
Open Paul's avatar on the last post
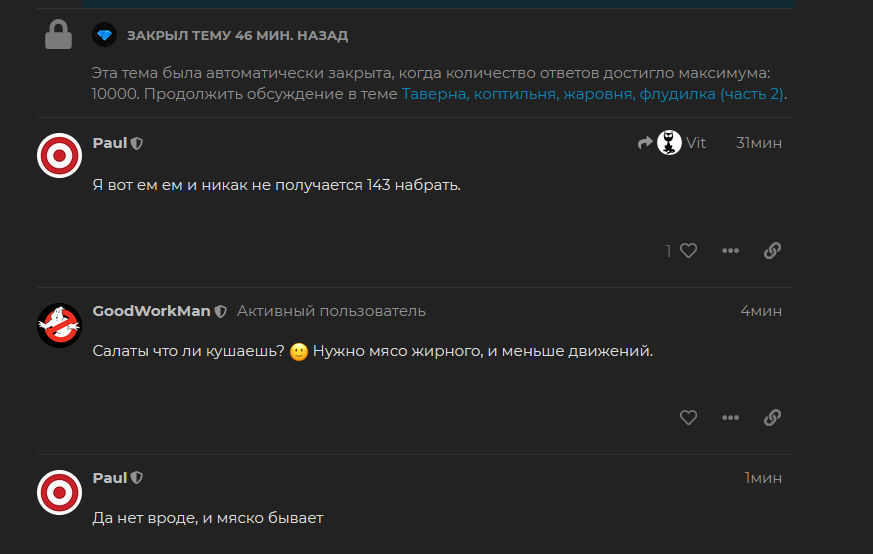coord(59,492)
